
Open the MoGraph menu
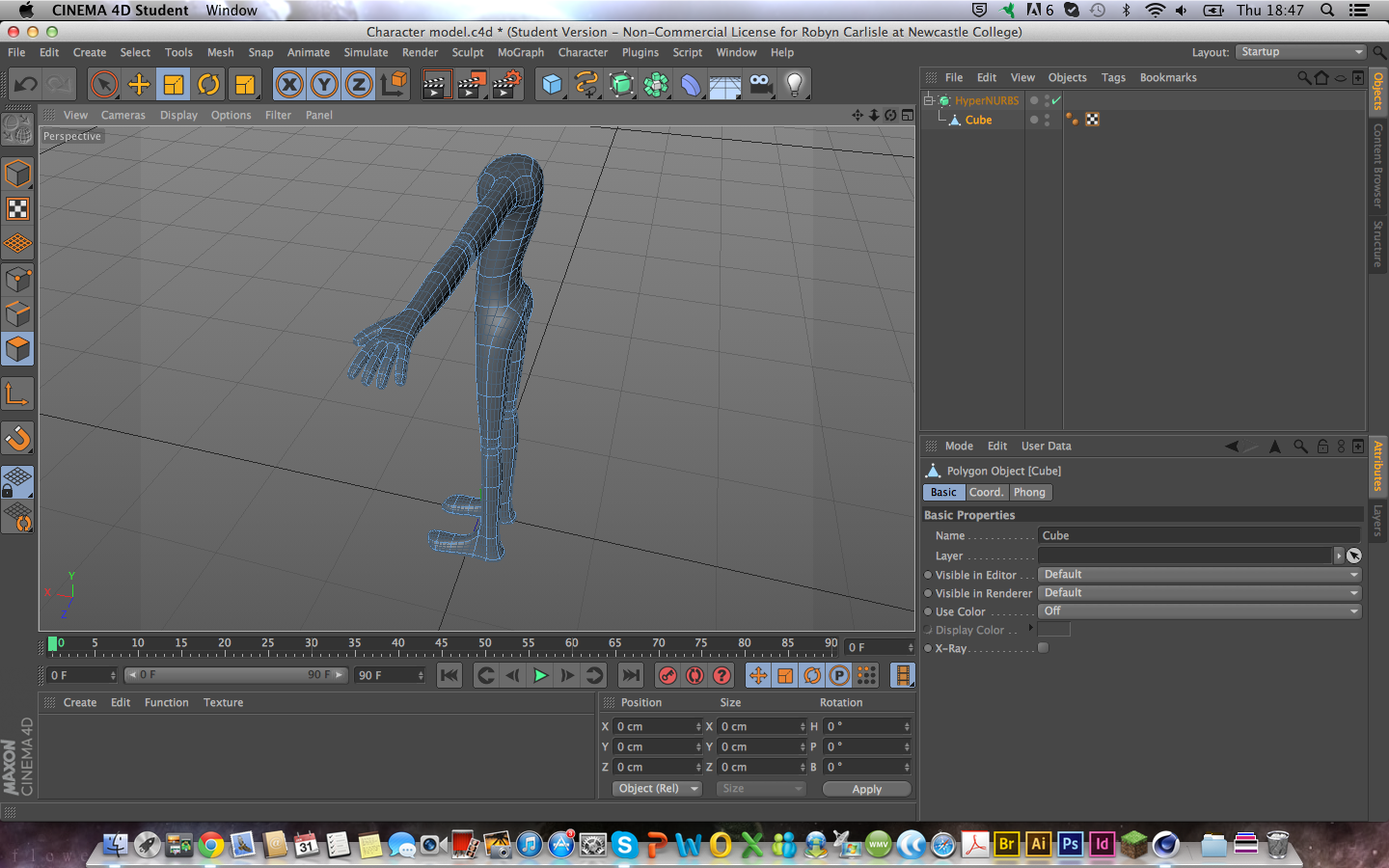(x=520, y=53)
